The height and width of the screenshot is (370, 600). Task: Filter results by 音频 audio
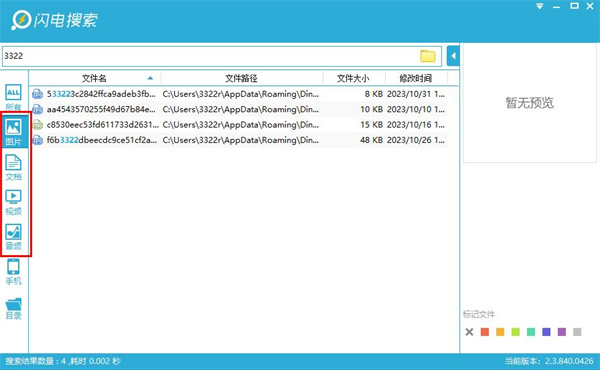pos(13,237)
